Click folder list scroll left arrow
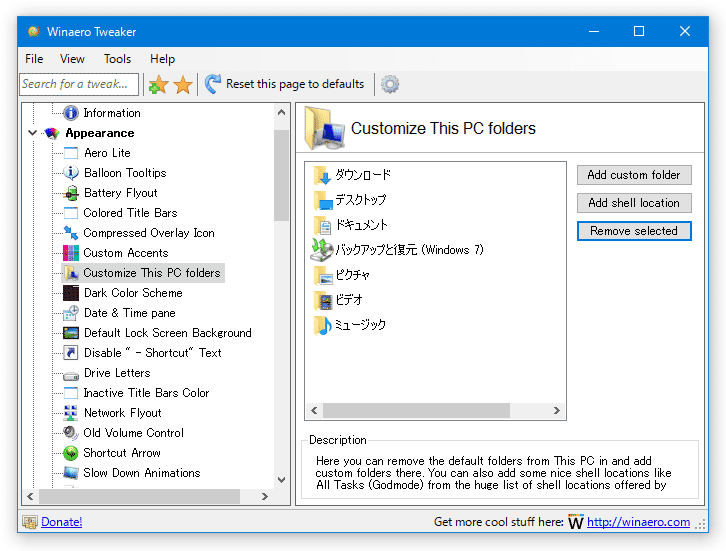Viewport: 726px width, 551px height. [314, 410]
